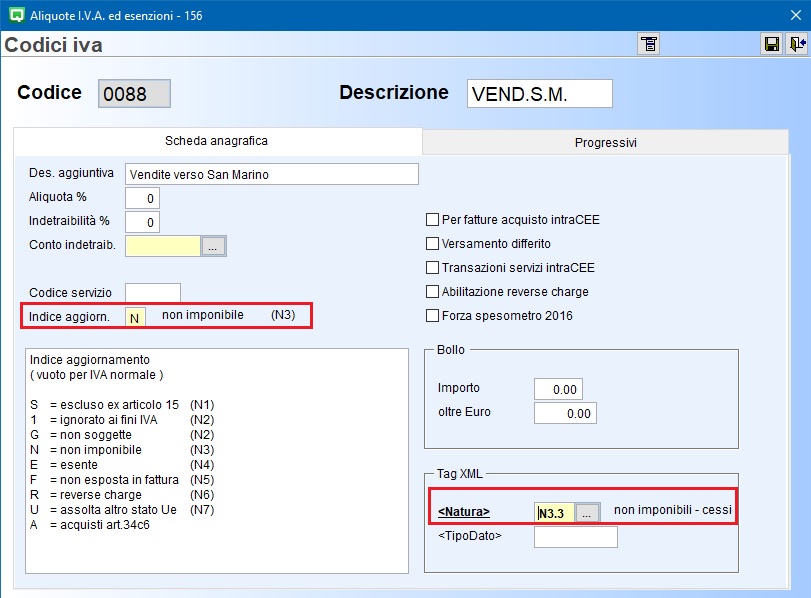Click the <TipoDato> input field
Viewport: 811px width, 598px height.
[576, 537]
